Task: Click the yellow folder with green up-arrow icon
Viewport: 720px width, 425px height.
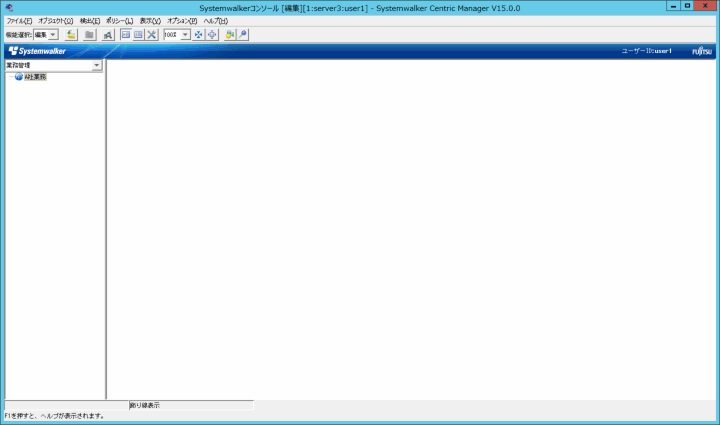Action: [71, 35]
